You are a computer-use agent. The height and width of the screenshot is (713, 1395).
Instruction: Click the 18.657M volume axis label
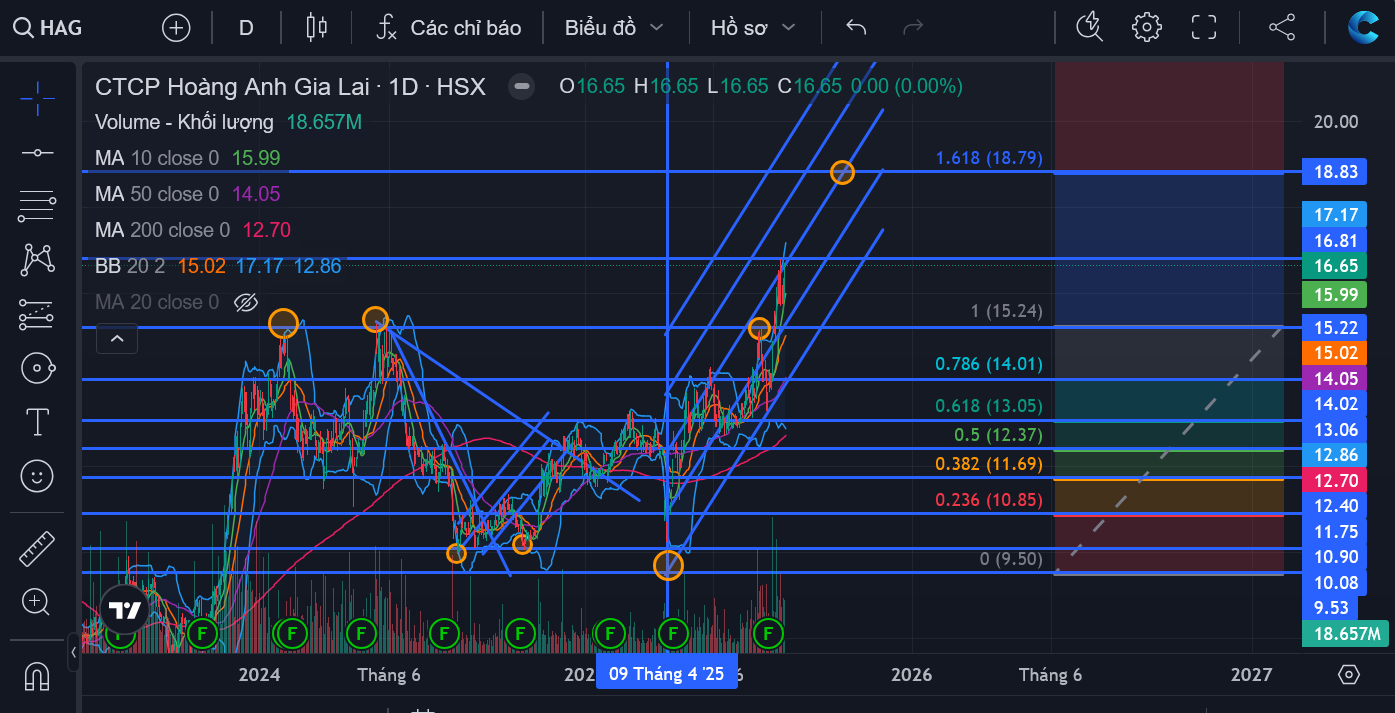tap(1346, 634)
